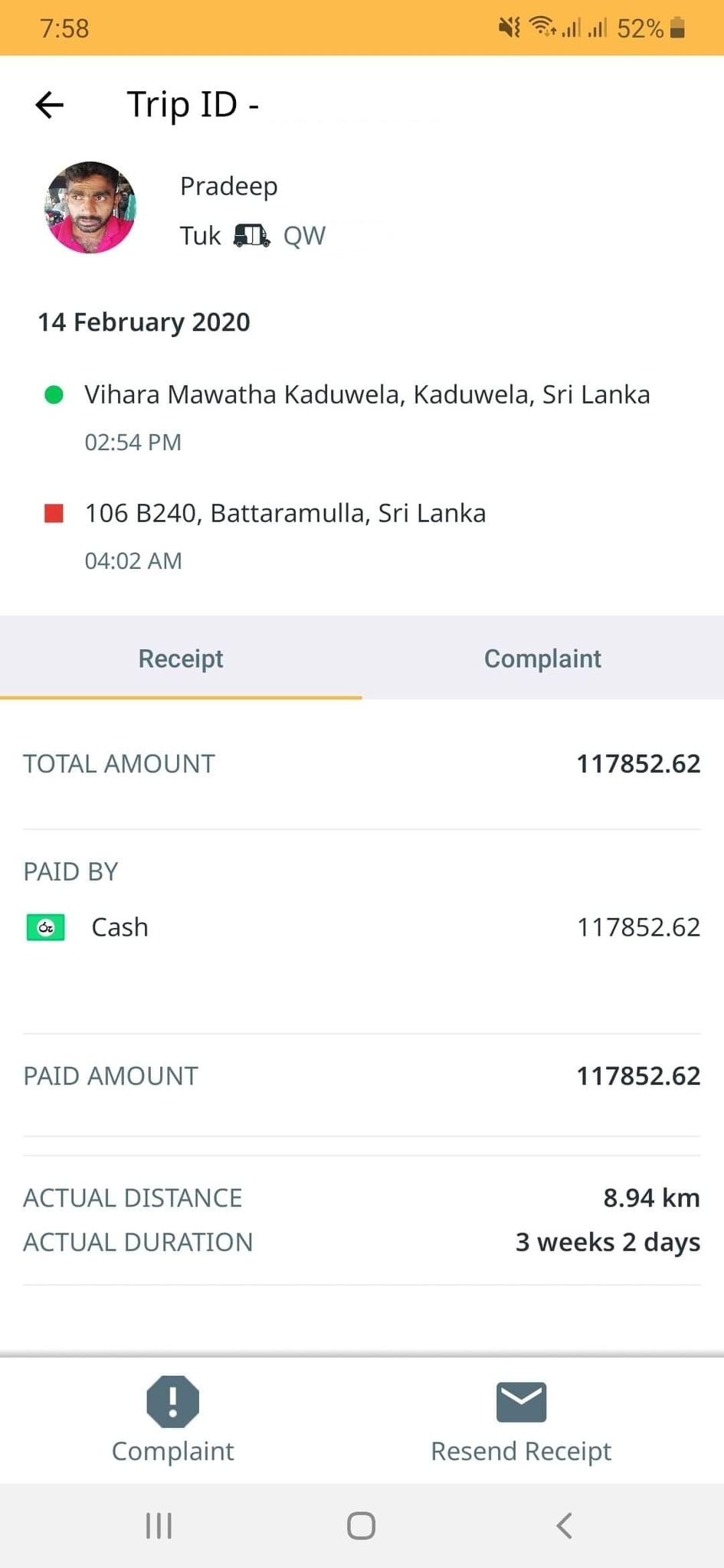Tap the Cash payment row

(362, 927)
